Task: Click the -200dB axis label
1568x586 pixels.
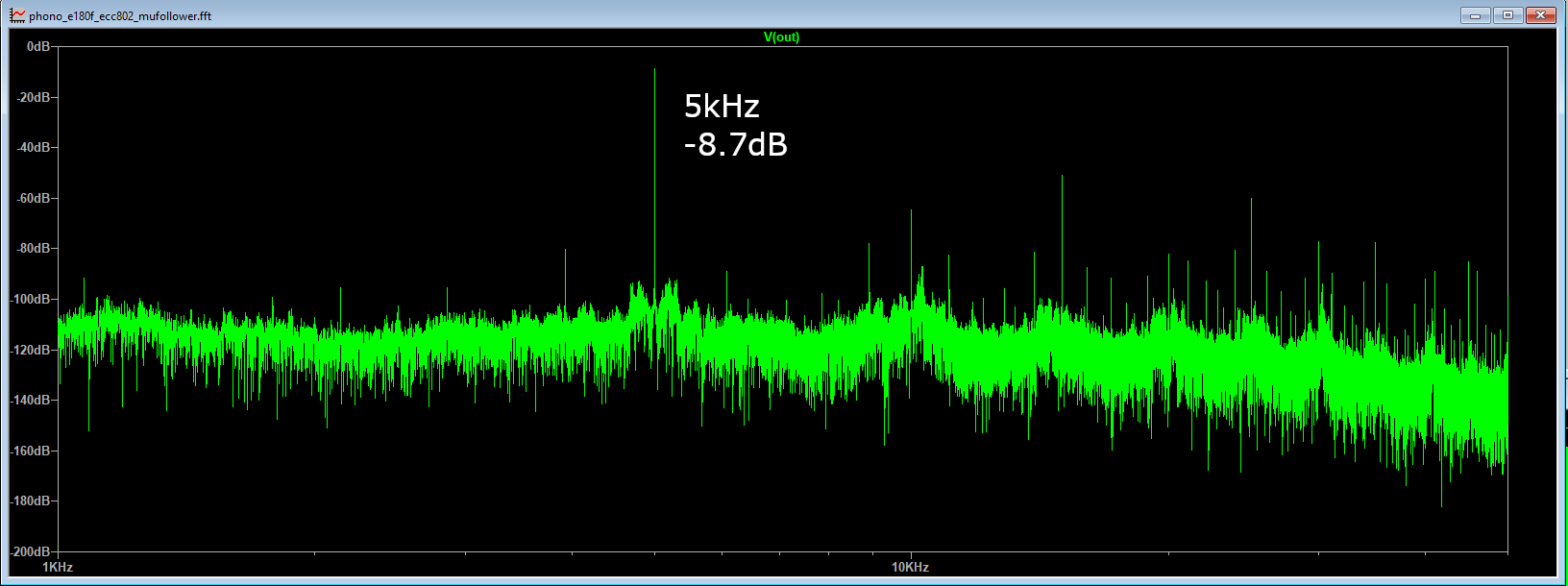Action: coord(31,551)
